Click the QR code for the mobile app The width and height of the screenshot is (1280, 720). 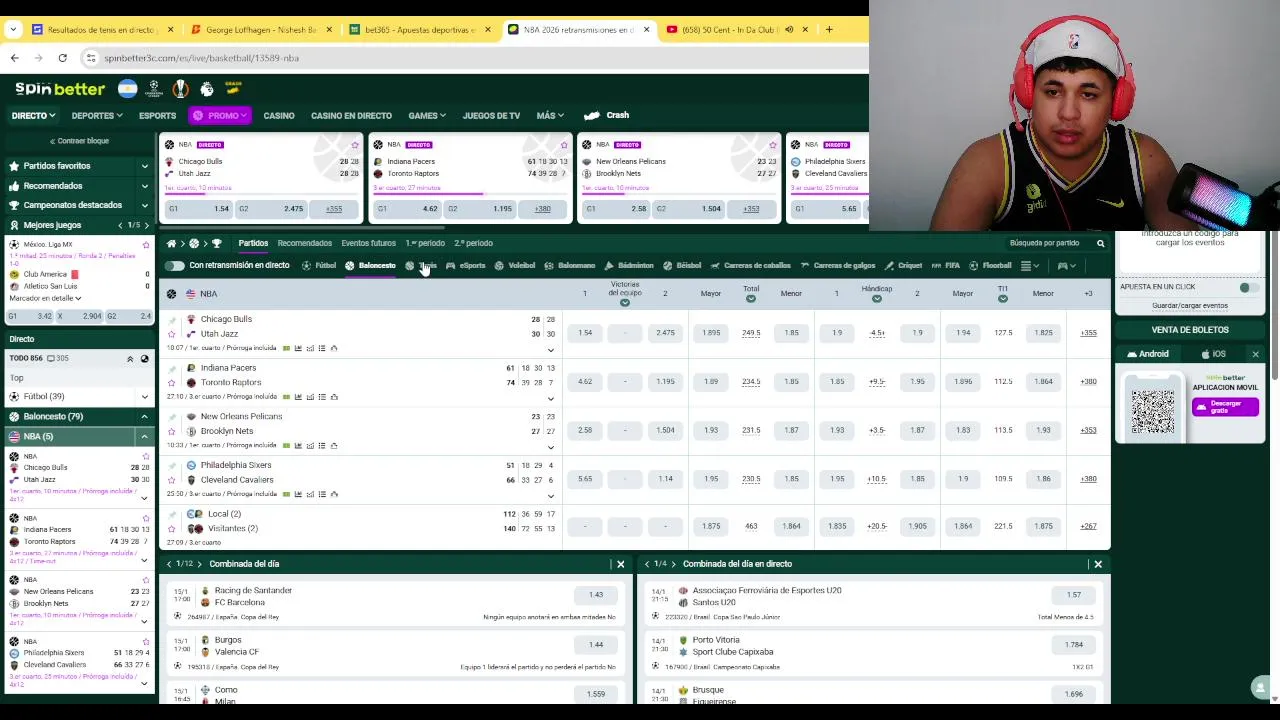(1153, 410)
